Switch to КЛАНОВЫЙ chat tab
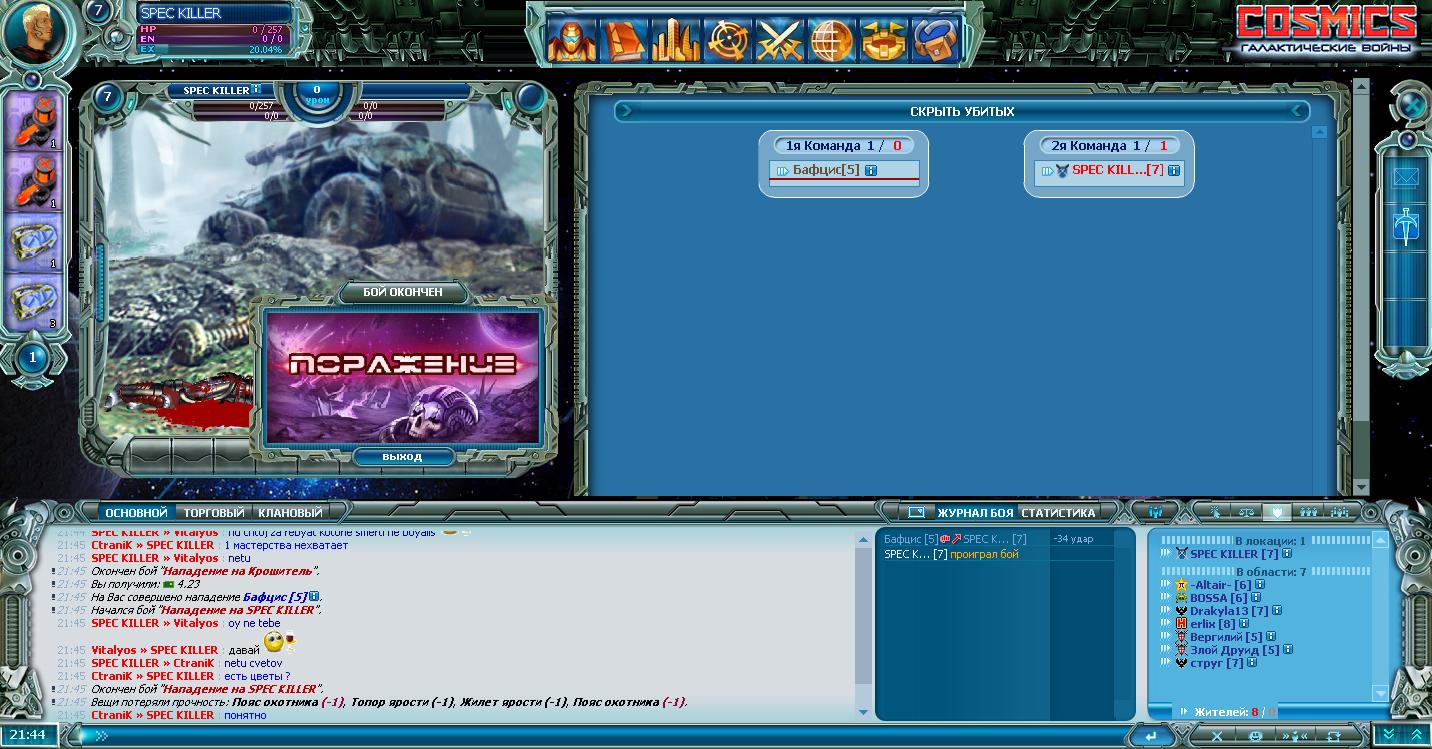The image size is (1432, 749). [x=290, y=513]
